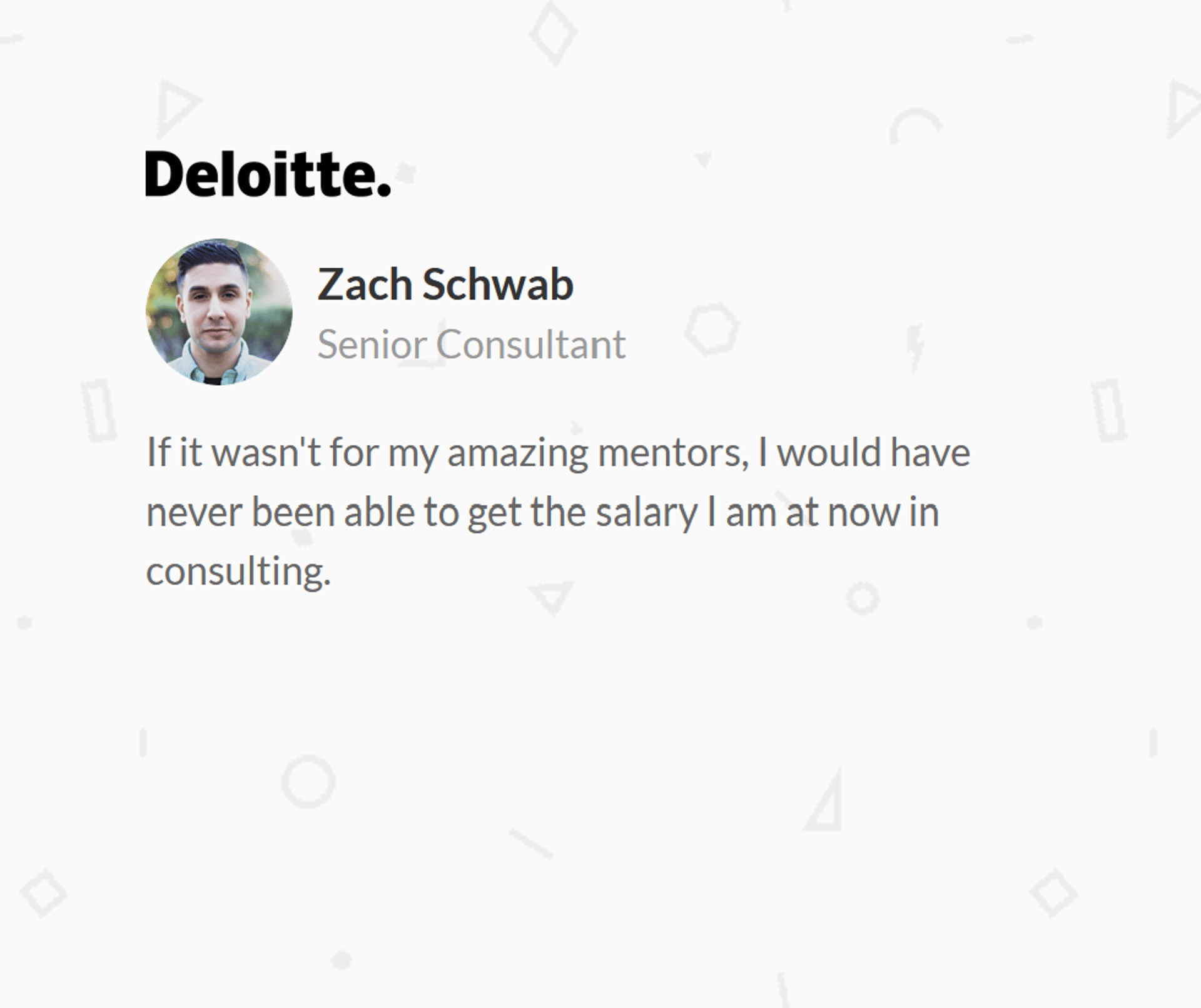
Task: Click the arc shape above the lightning bolt
Action: coord(915,124)
